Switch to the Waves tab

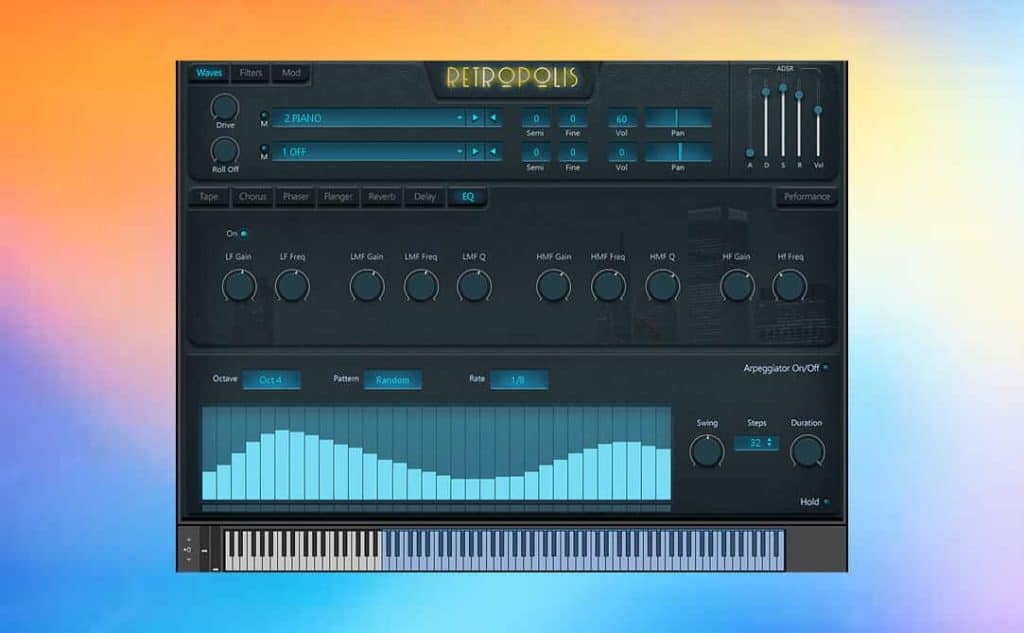209,73
